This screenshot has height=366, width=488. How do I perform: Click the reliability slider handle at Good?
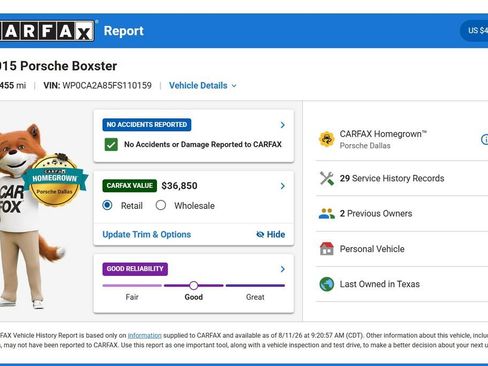pyautogui.click(x=194, y=285)
